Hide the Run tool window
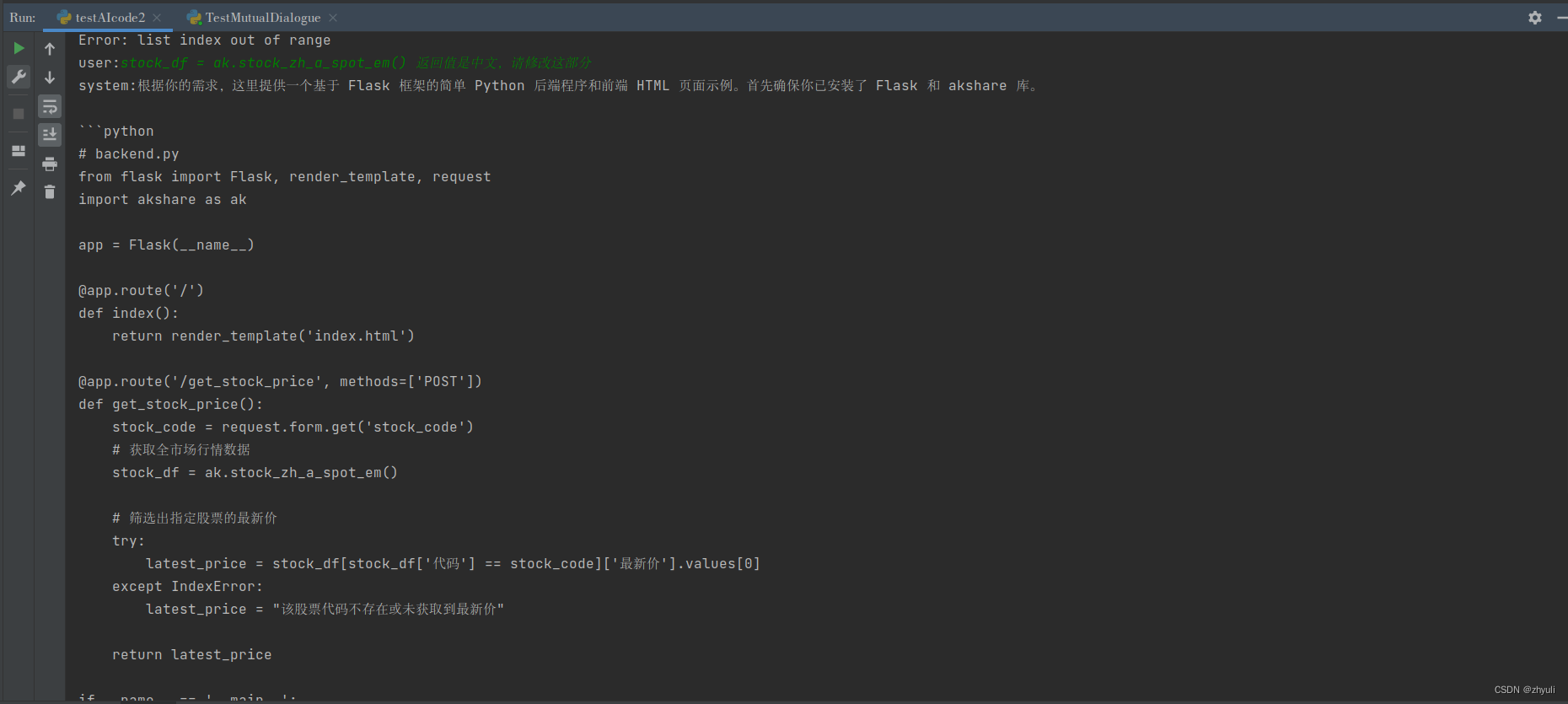Image resolution: width=1568 pixels, height=704 pixels. point(1562,18)
